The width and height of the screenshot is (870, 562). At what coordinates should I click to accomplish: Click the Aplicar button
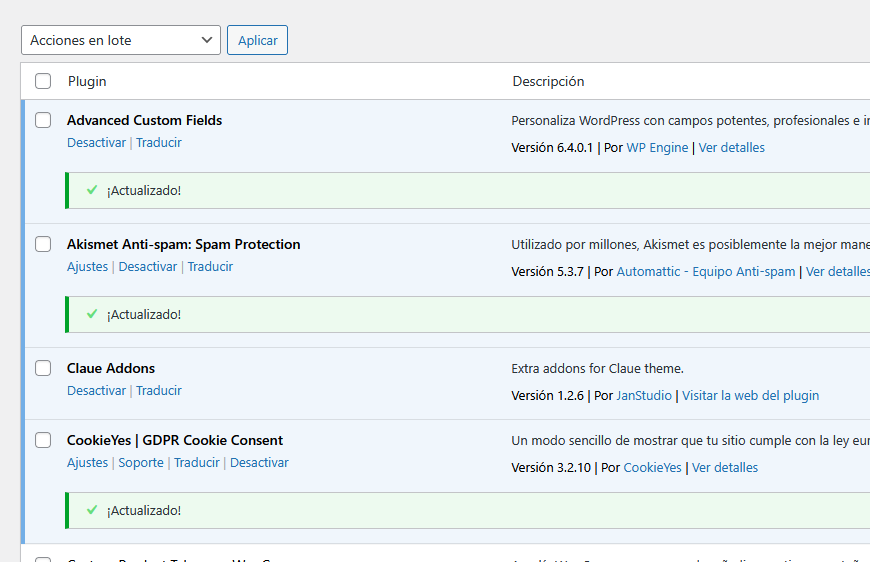pyautogui.click(x=257, y=40)
